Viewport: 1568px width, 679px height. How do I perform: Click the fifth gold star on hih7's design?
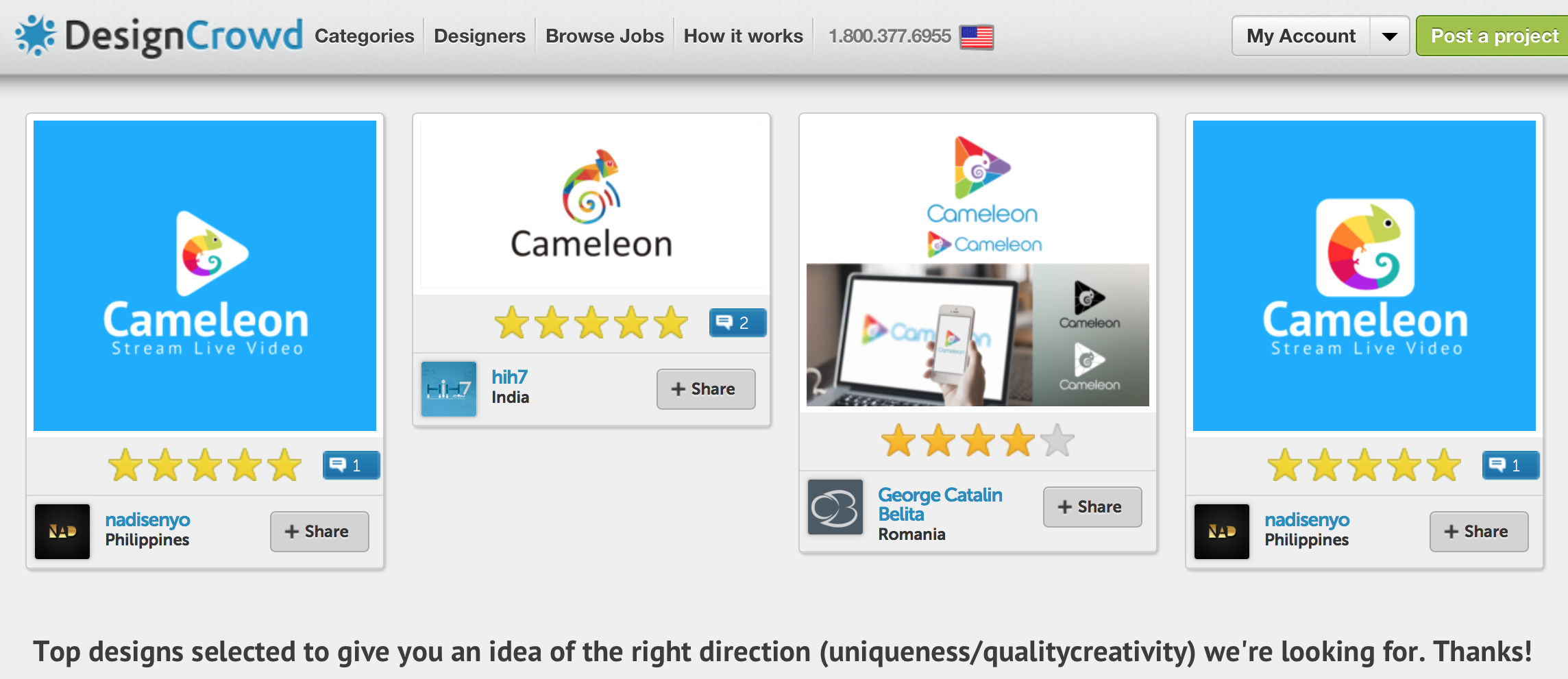(x=671, y=323)
